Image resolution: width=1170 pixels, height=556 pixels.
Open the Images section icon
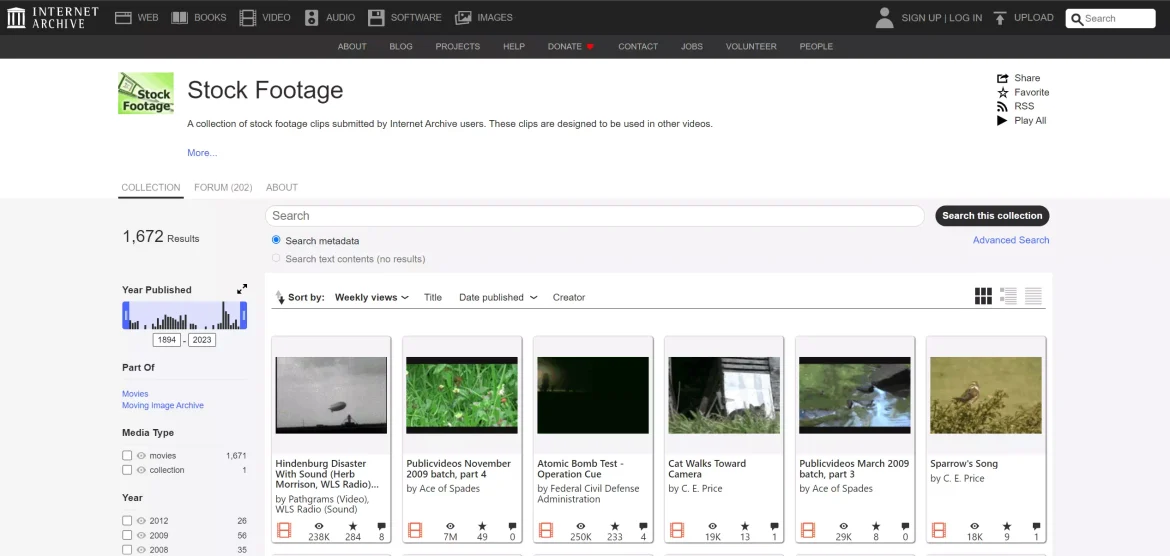tap(463, 17)
